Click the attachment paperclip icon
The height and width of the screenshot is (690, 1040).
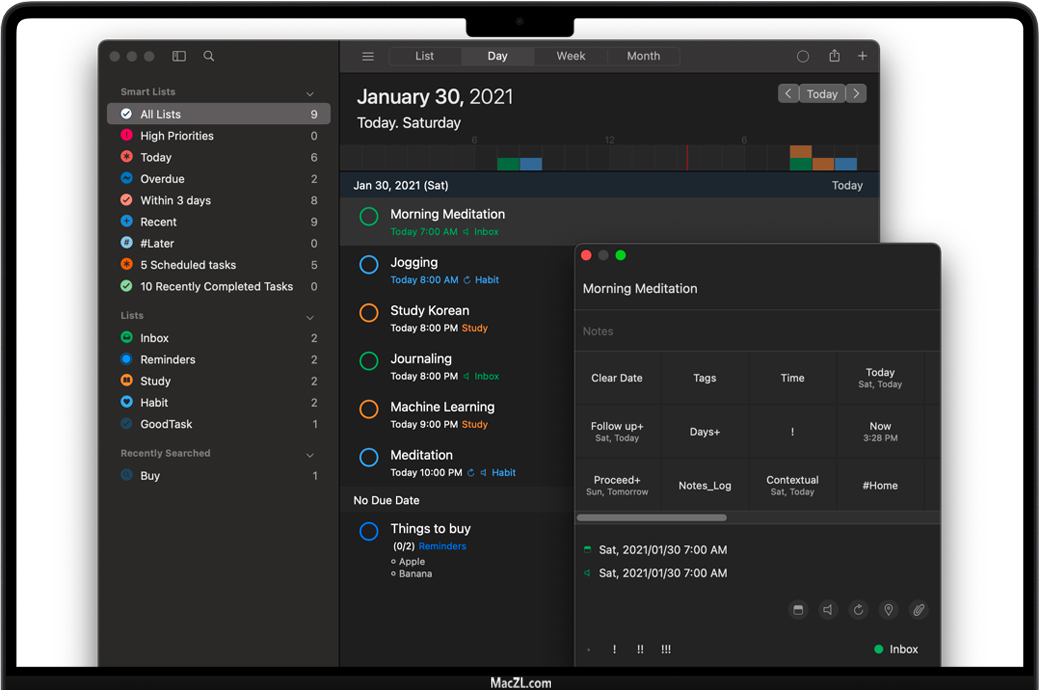click(x=918, y=610)
